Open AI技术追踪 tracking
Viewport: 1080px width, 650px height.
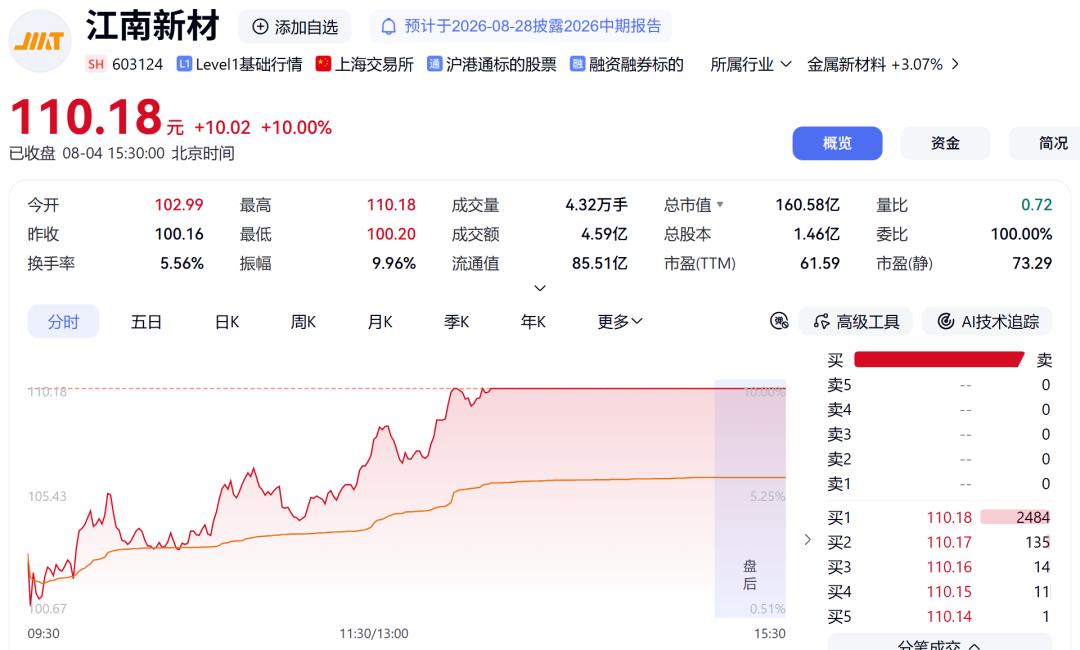987,322
